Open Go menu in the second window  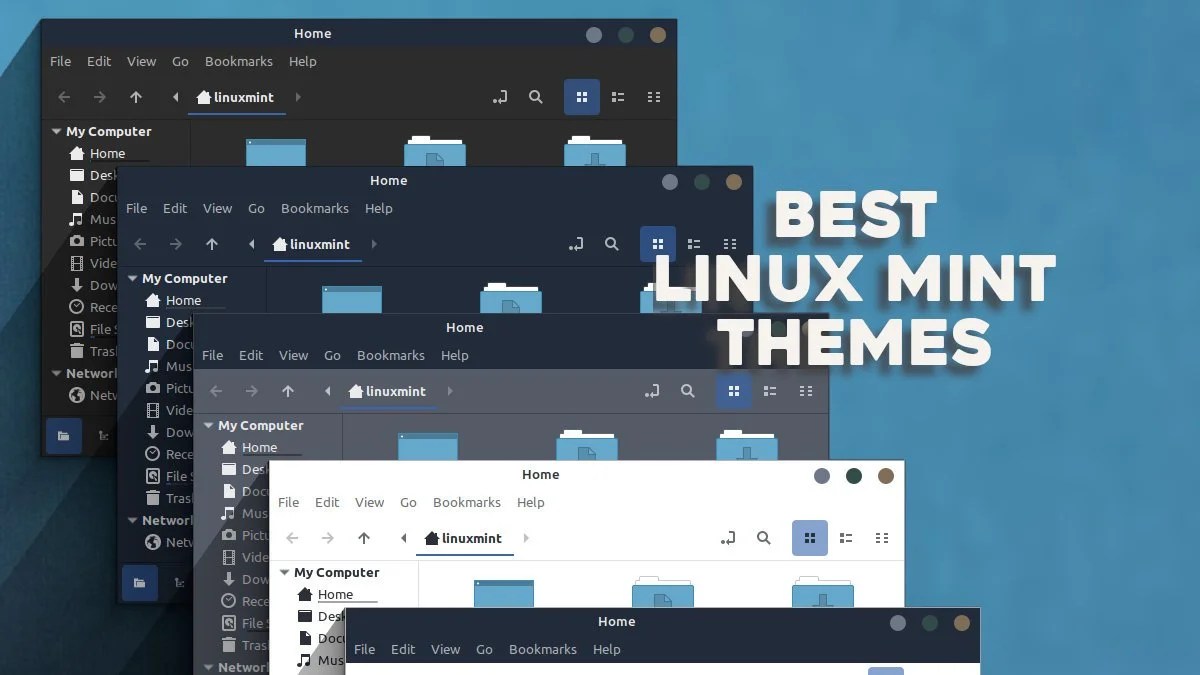(x=257, y=208)
